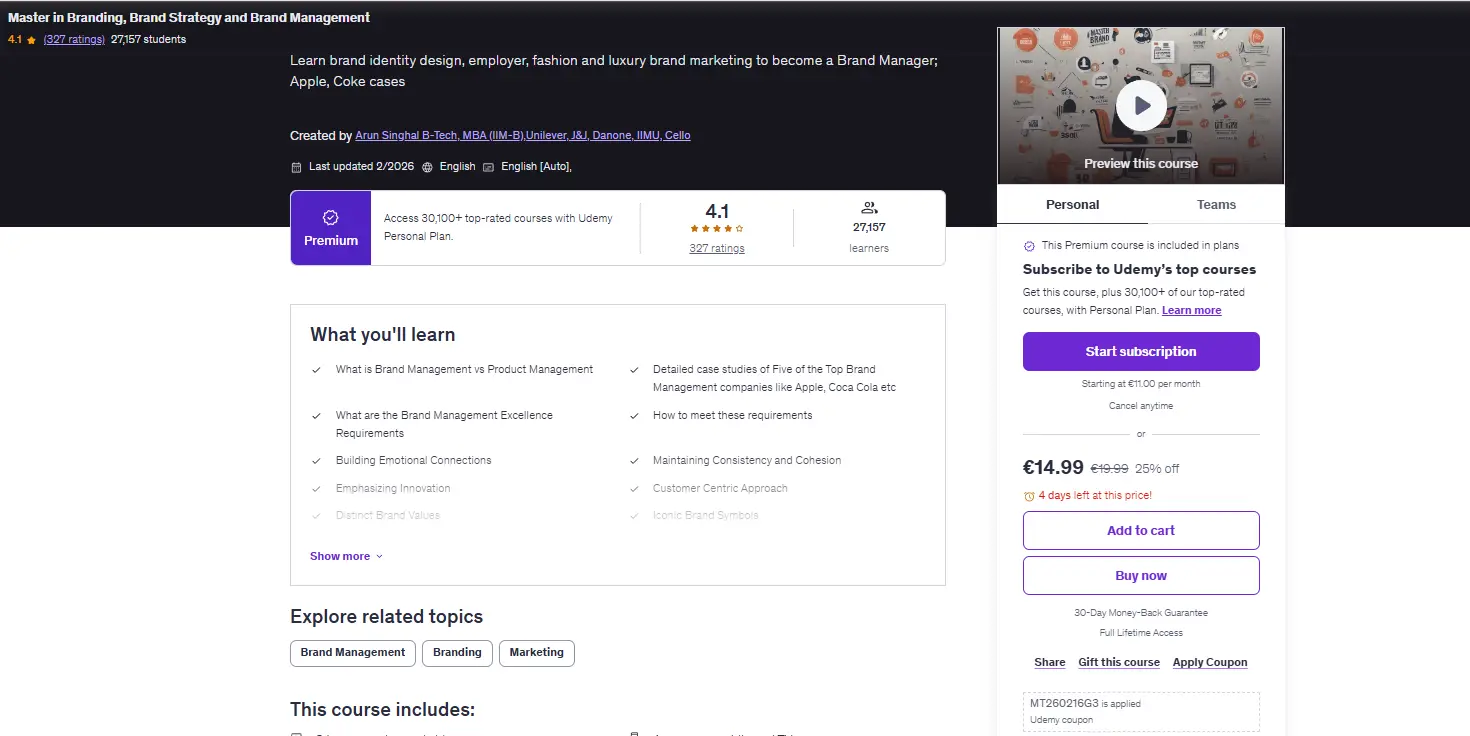Play the course preview video

(1141, 105)
